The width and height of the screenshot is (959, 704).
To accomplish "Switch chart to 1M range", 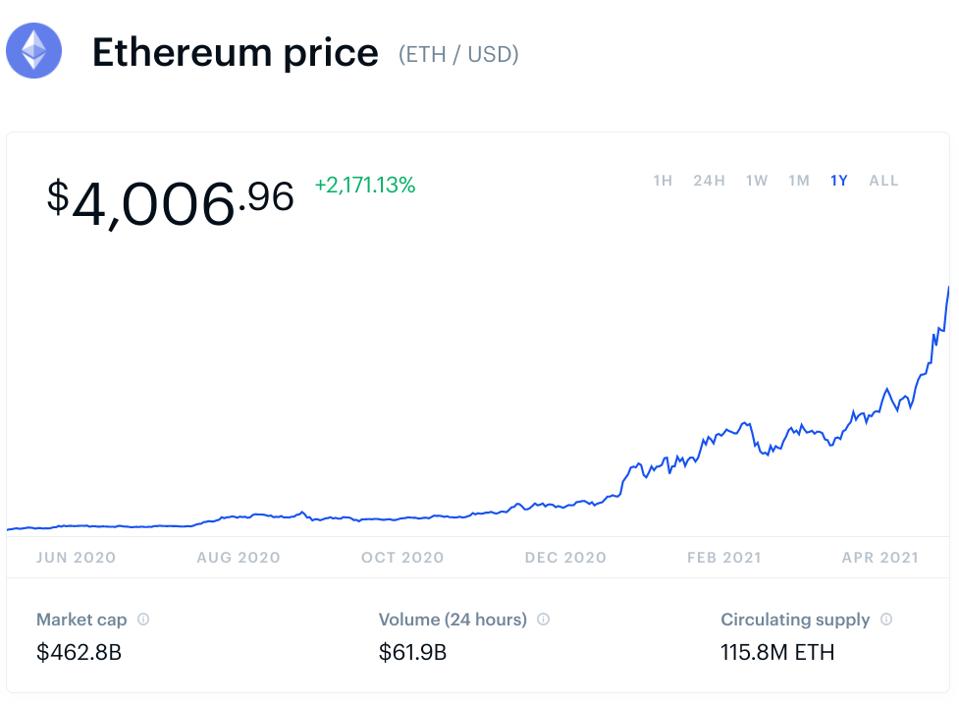I will [x=798, y=181].
